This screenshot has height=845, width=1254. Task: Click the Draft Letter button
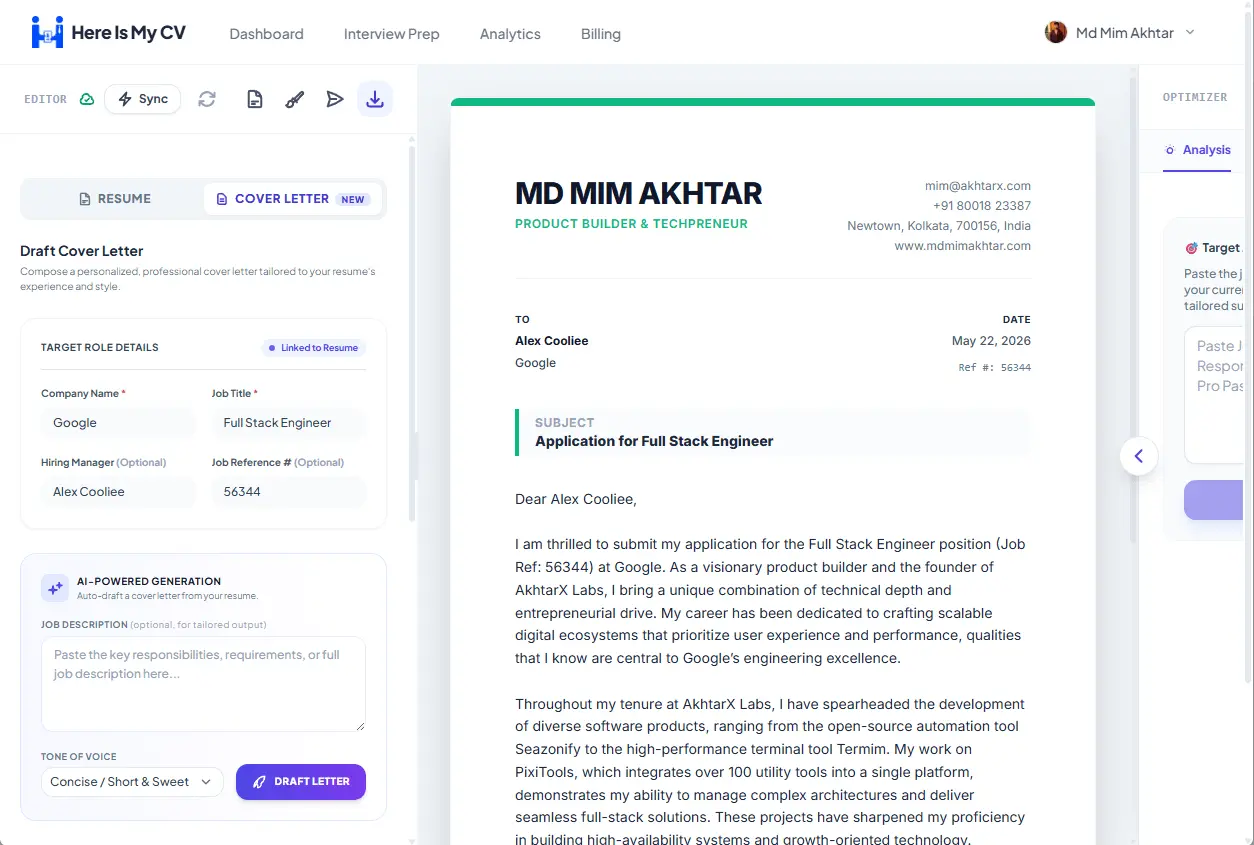pos(301,782)
